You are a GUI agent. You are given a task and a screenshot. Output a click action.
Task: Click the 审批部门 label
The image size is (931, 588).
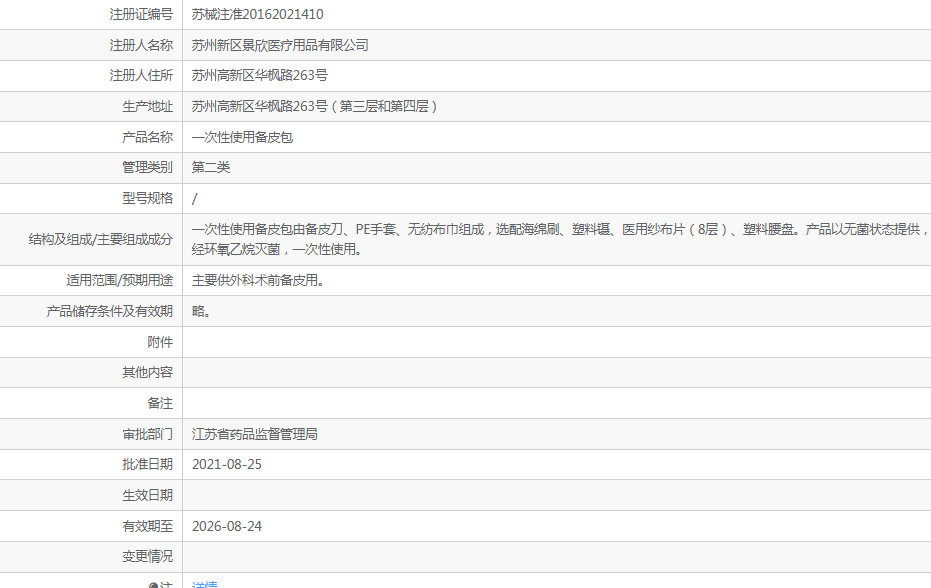click(x=148, y=434)
